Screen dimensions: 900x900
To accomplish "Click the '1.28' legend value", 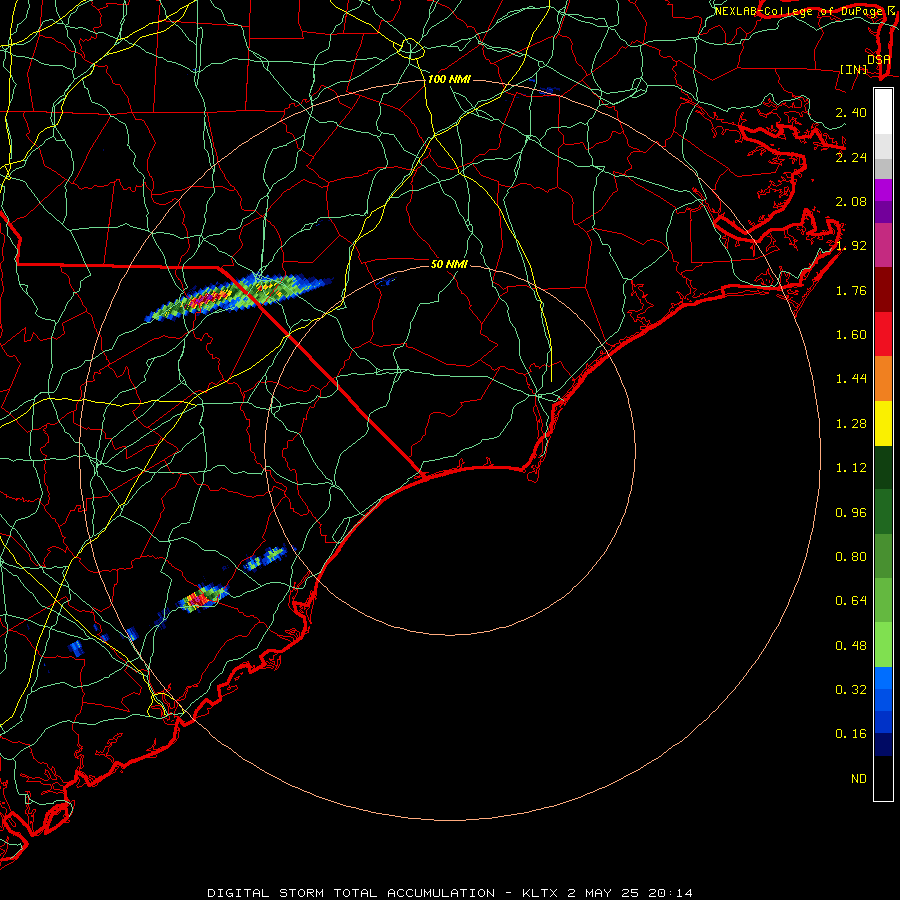I will pyautogui.click(x=851, y=424).
